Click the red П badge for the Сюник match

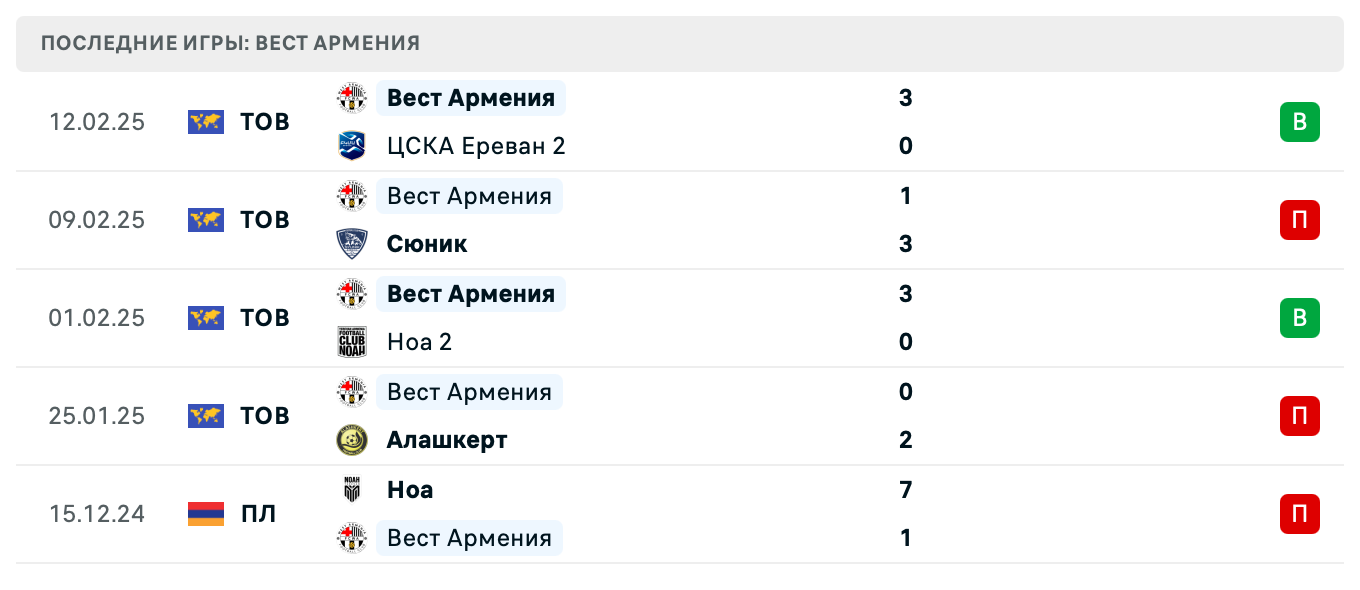1299,220
